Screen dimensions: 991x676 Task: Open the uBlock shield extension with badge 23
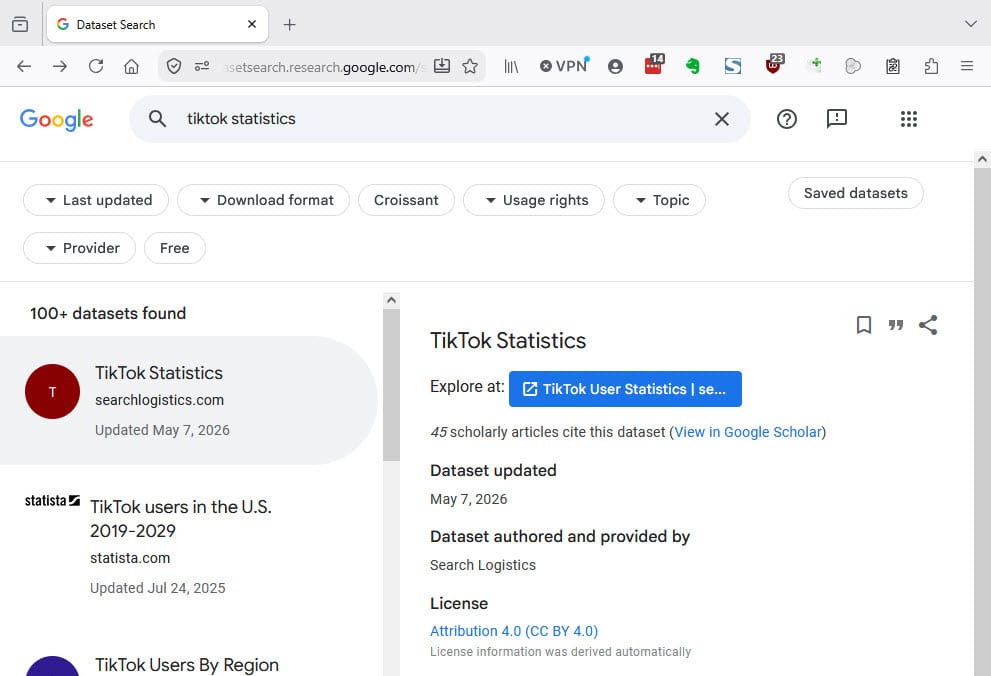pyautogui.click(x=774, y=64)
